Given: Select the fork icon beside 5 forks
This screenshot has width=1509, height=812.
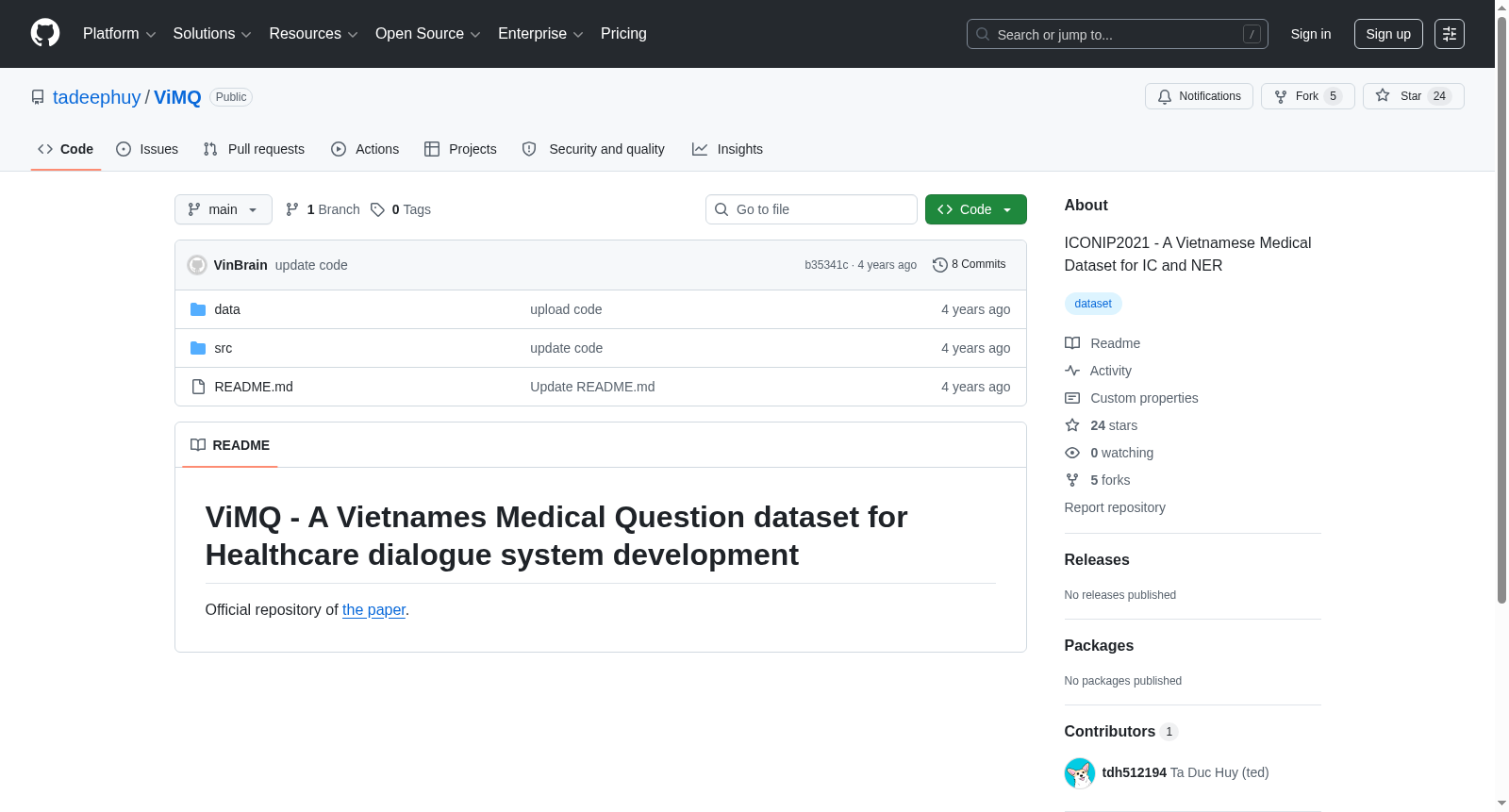Looking at the screenshot, I should pos(1072,480).
